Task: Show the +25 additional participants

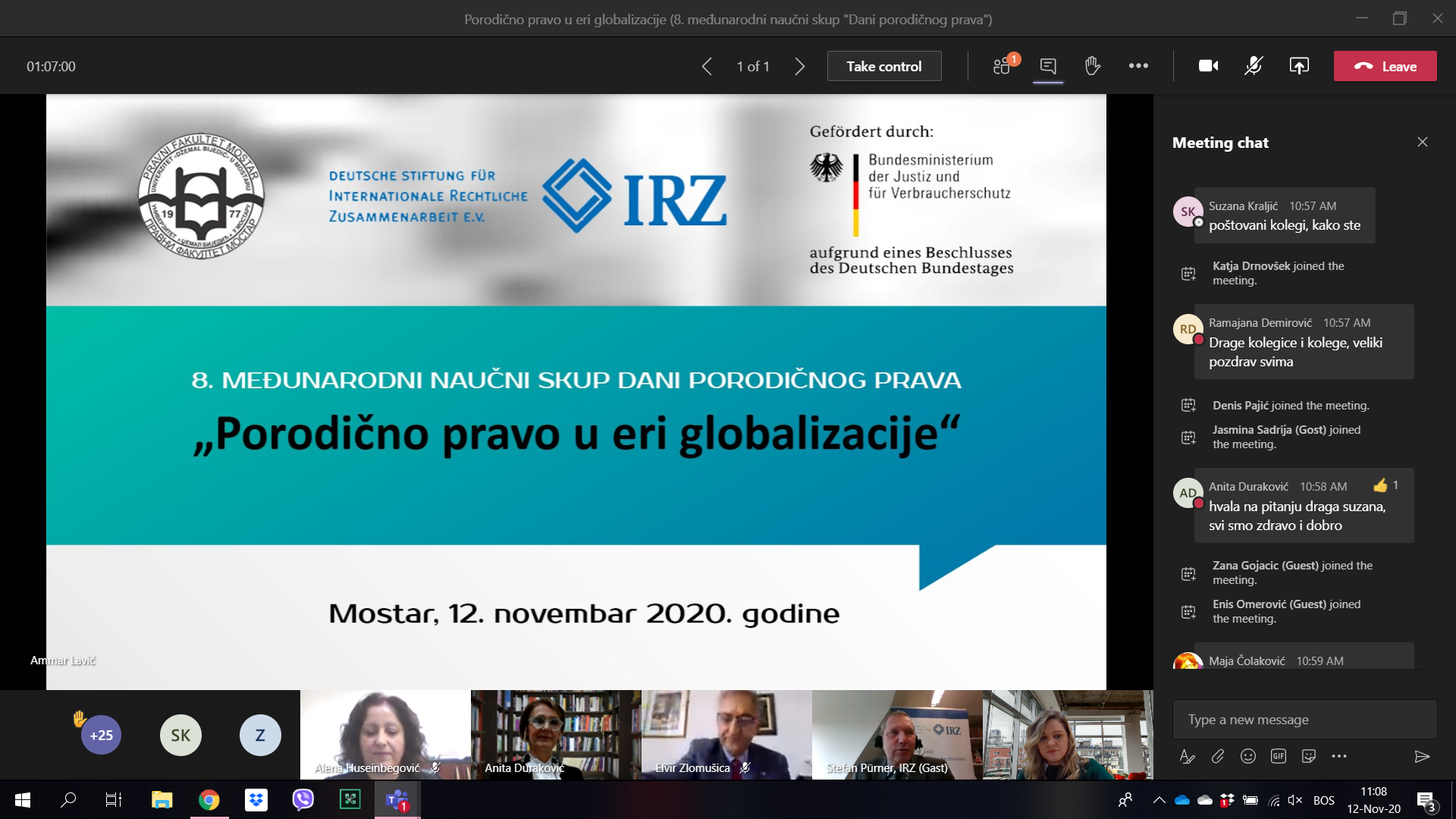Action: point(101,735)
